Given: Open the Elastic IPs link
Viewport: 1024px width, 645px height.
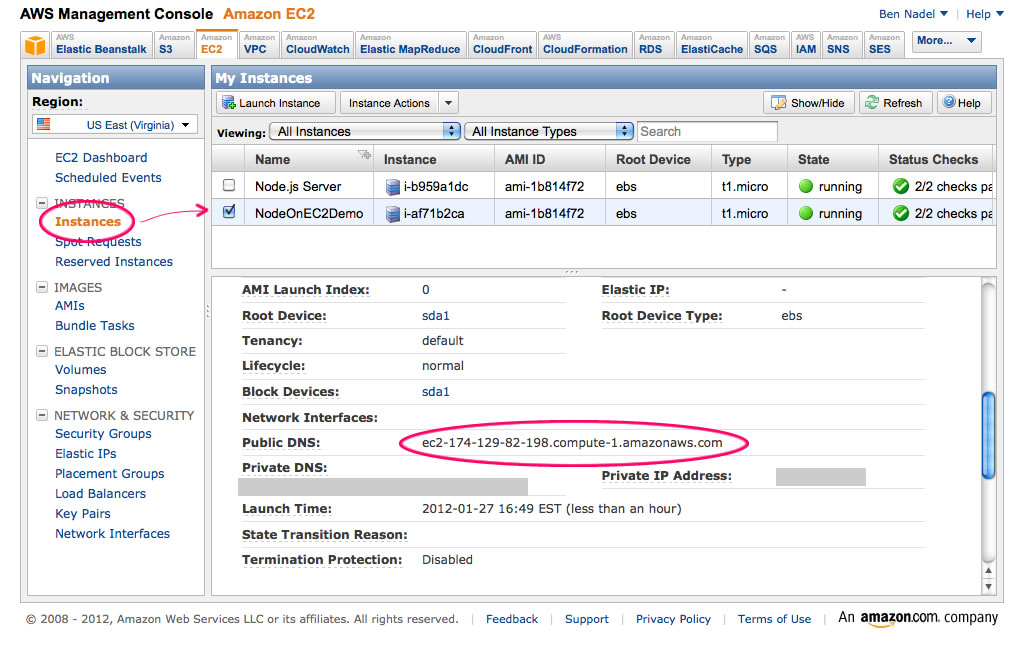Looking at the screenshot, I should click(x=86, y=454).
